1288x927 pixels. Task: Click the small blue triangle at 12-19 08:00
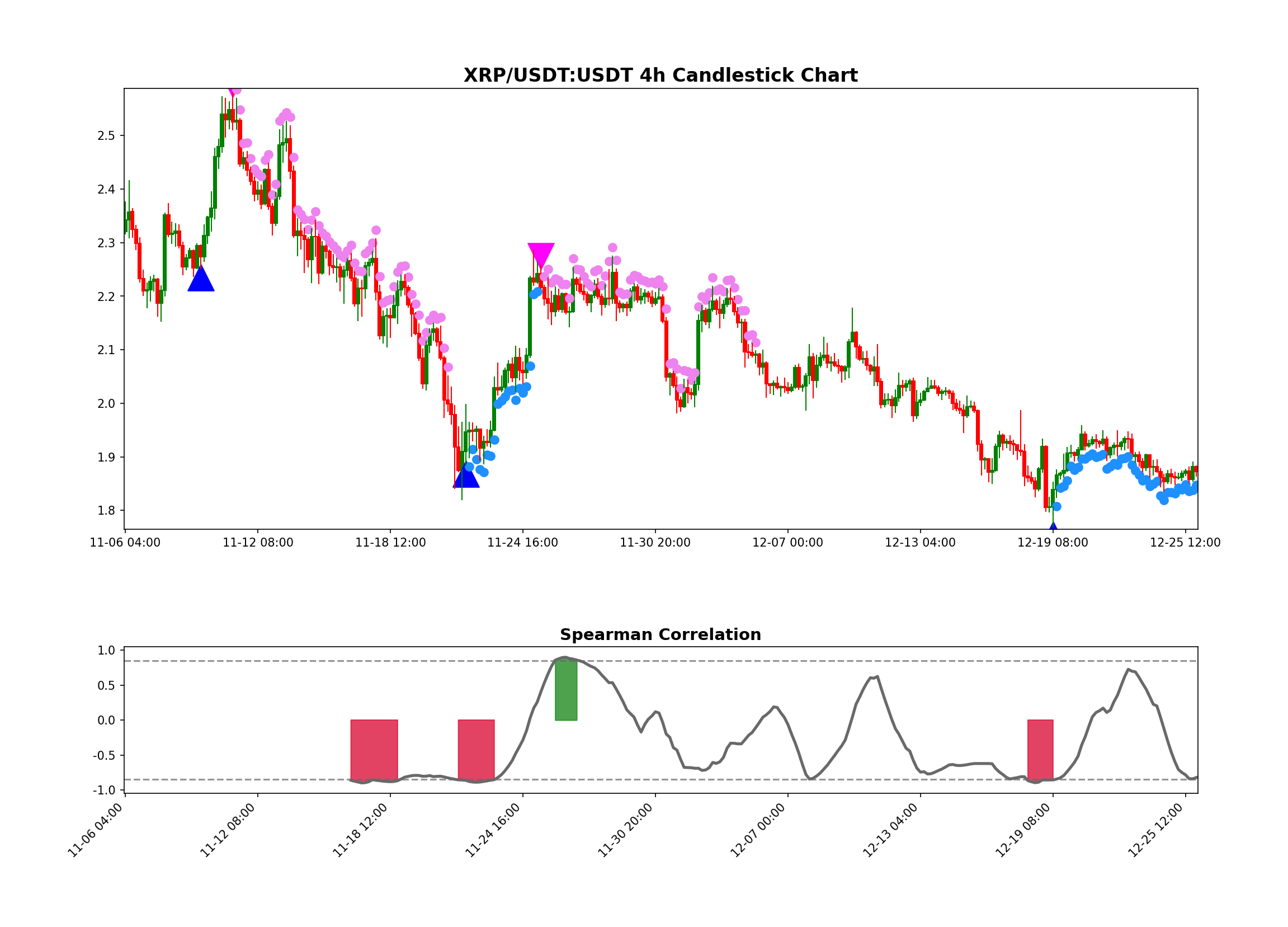[1053, 526]
